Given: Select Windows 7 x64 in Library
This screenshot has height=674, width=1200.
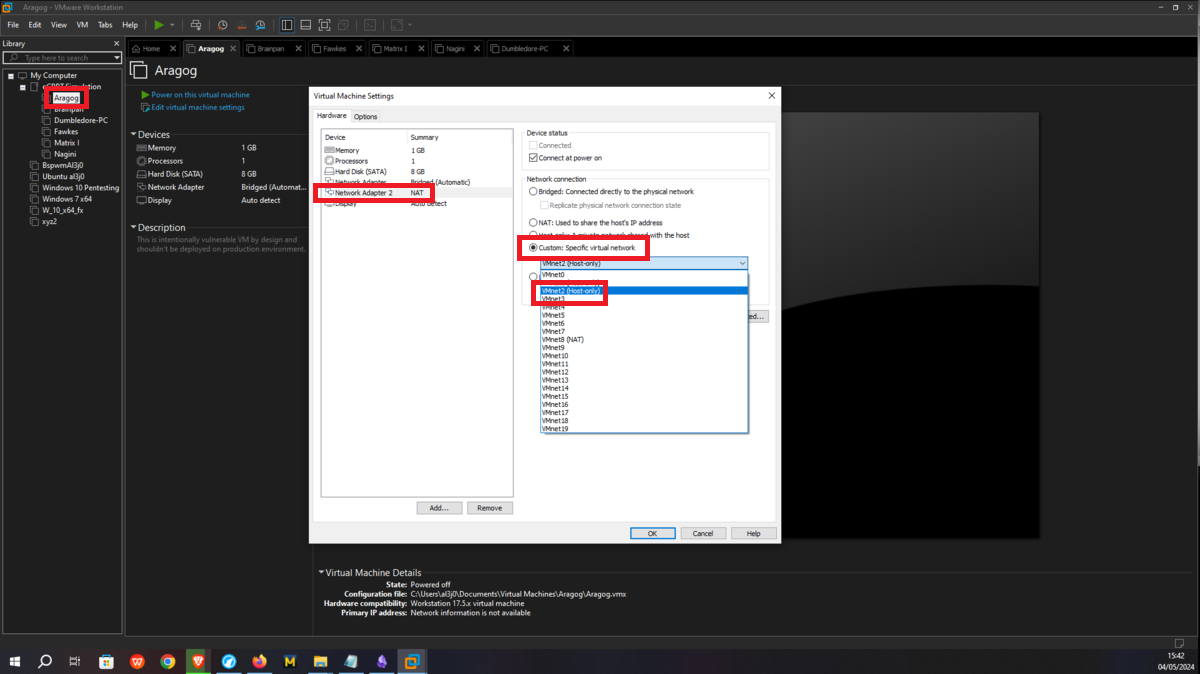Looking at the screenshot, I should [66, 199].
